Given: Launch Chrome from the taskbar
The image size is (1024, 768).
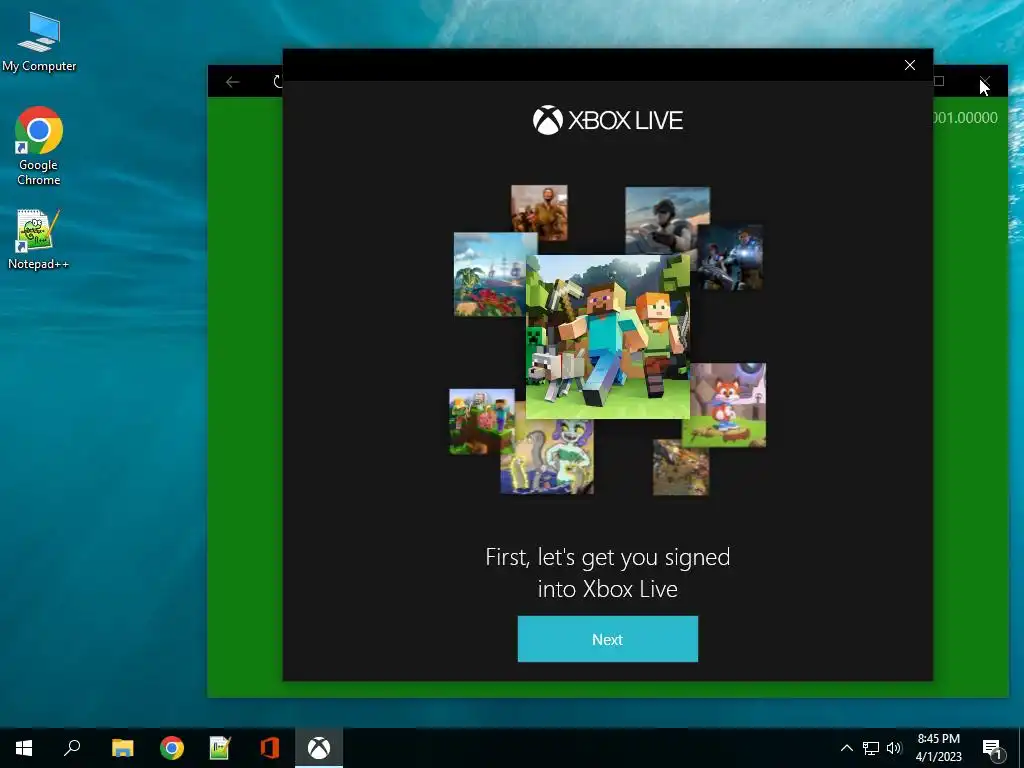Looking at the screenshot, I should tap(172, 748).
